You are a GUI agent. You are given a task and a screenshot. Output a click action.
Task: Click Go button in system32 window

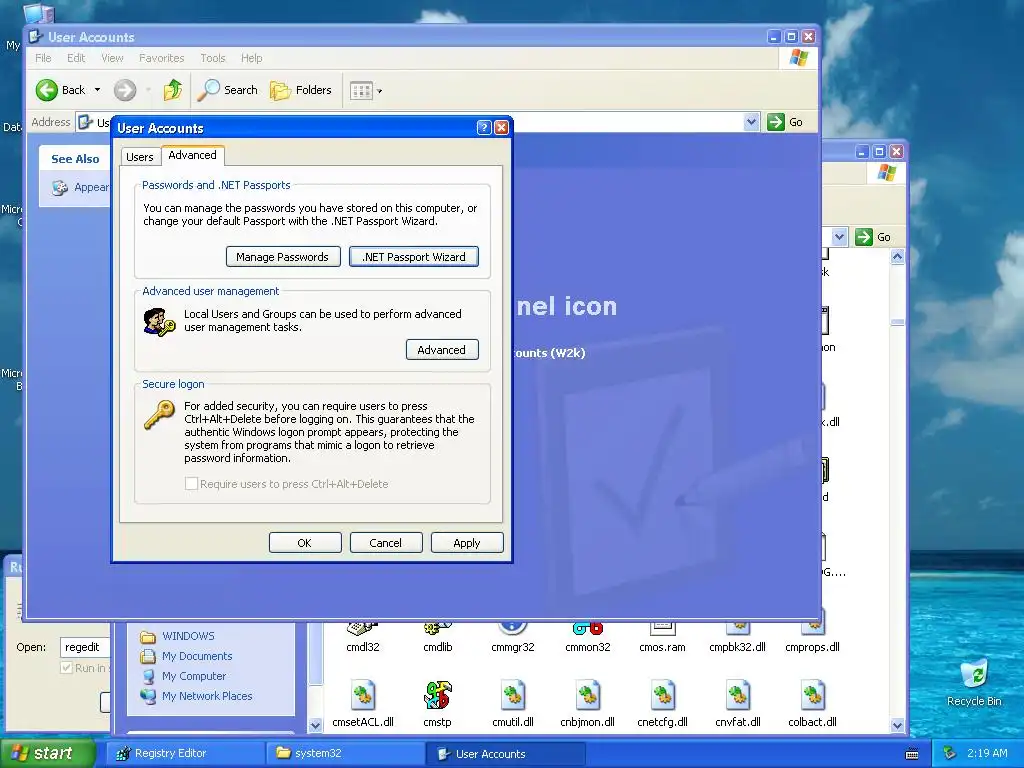pyautogui.click(x=874, y=237)
